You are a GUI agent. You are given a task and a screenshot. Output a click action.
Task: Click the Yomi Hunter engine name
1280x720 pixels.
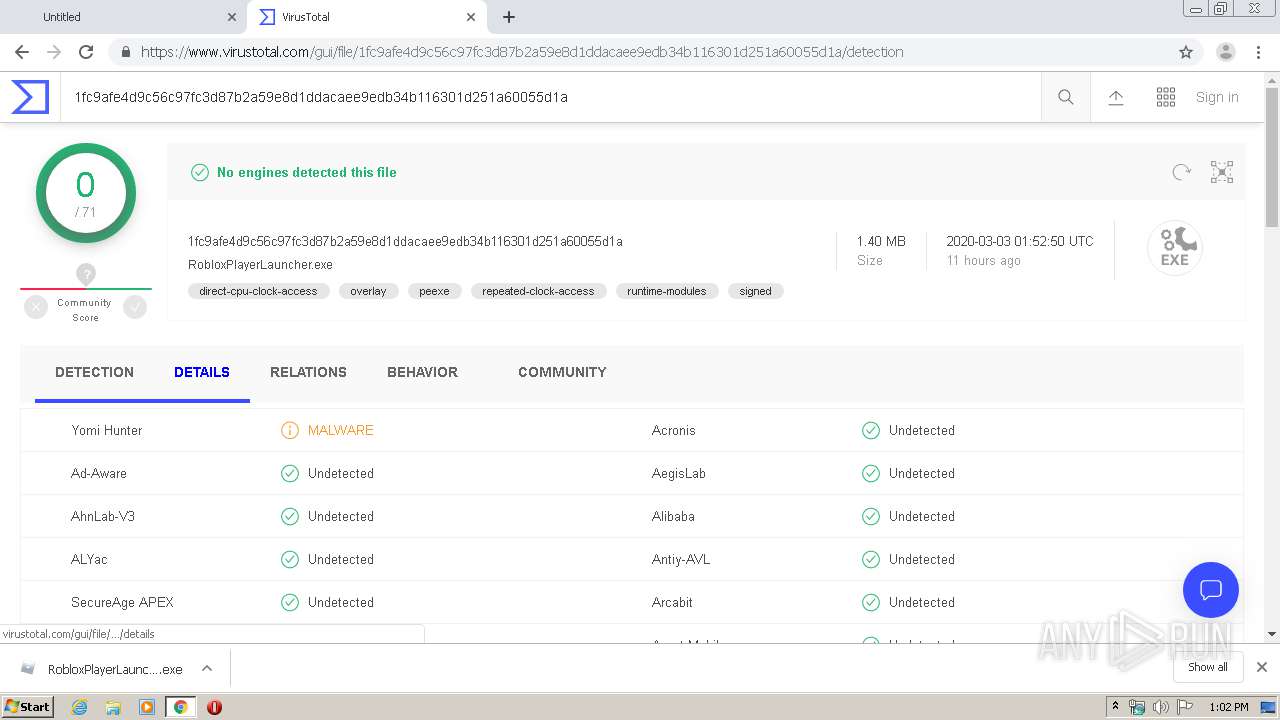coord(107,430)
